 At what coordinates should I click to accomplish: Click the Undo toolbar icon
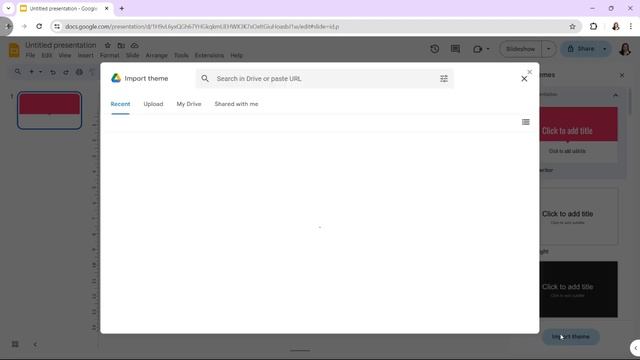(53, 72)
